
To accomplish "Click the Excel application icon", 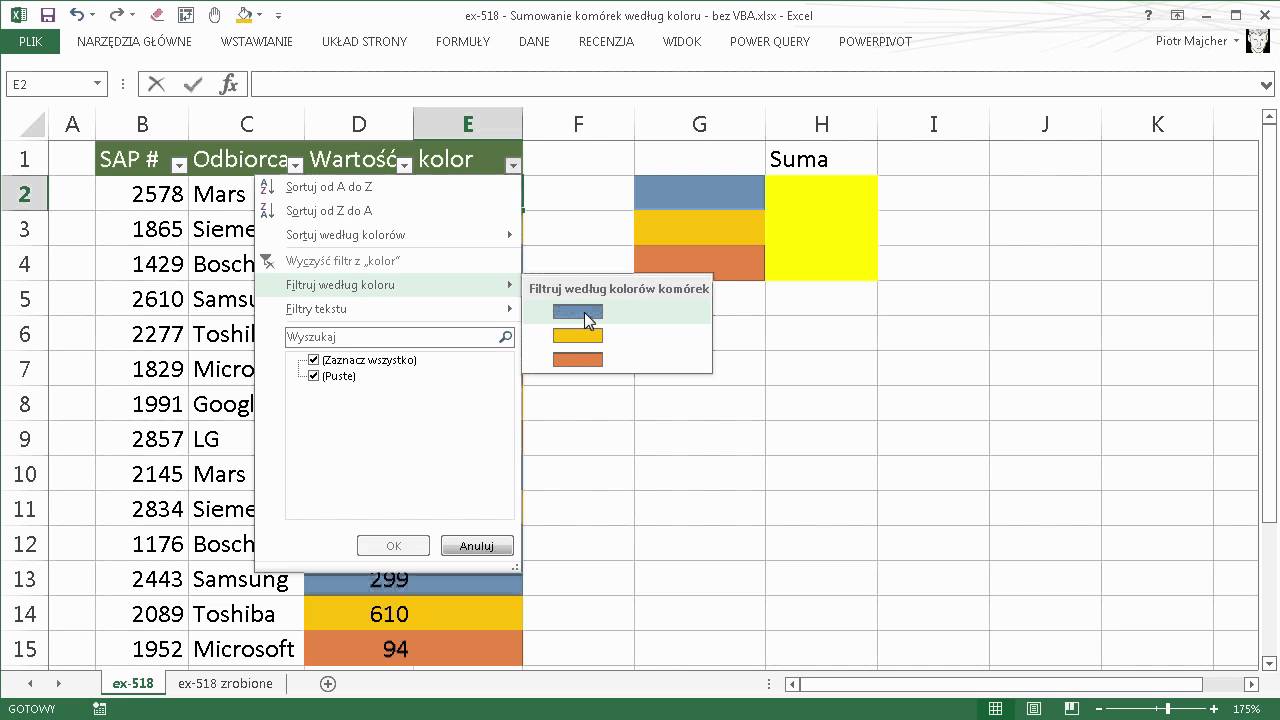I will click(19, 15).
